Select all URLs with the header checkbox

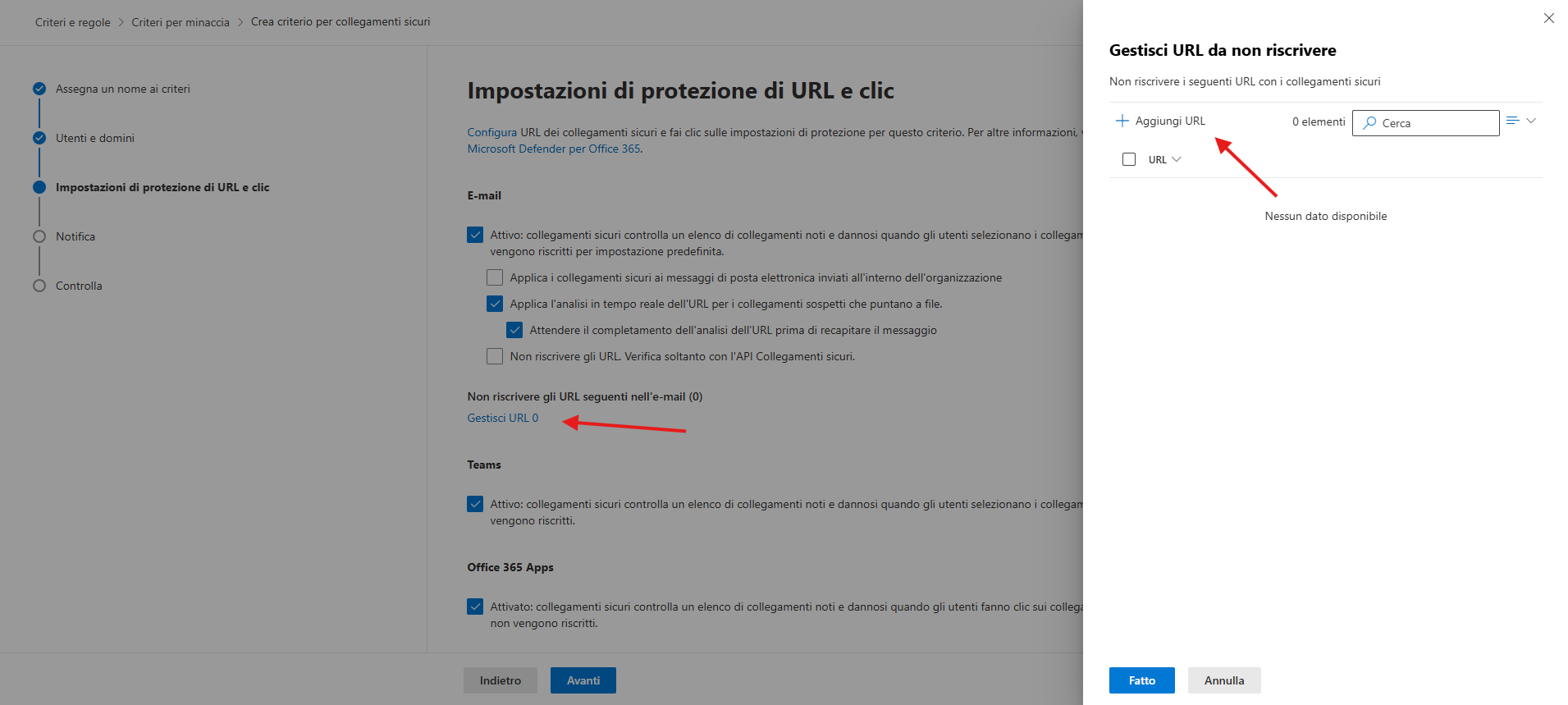pos(1129,159)
